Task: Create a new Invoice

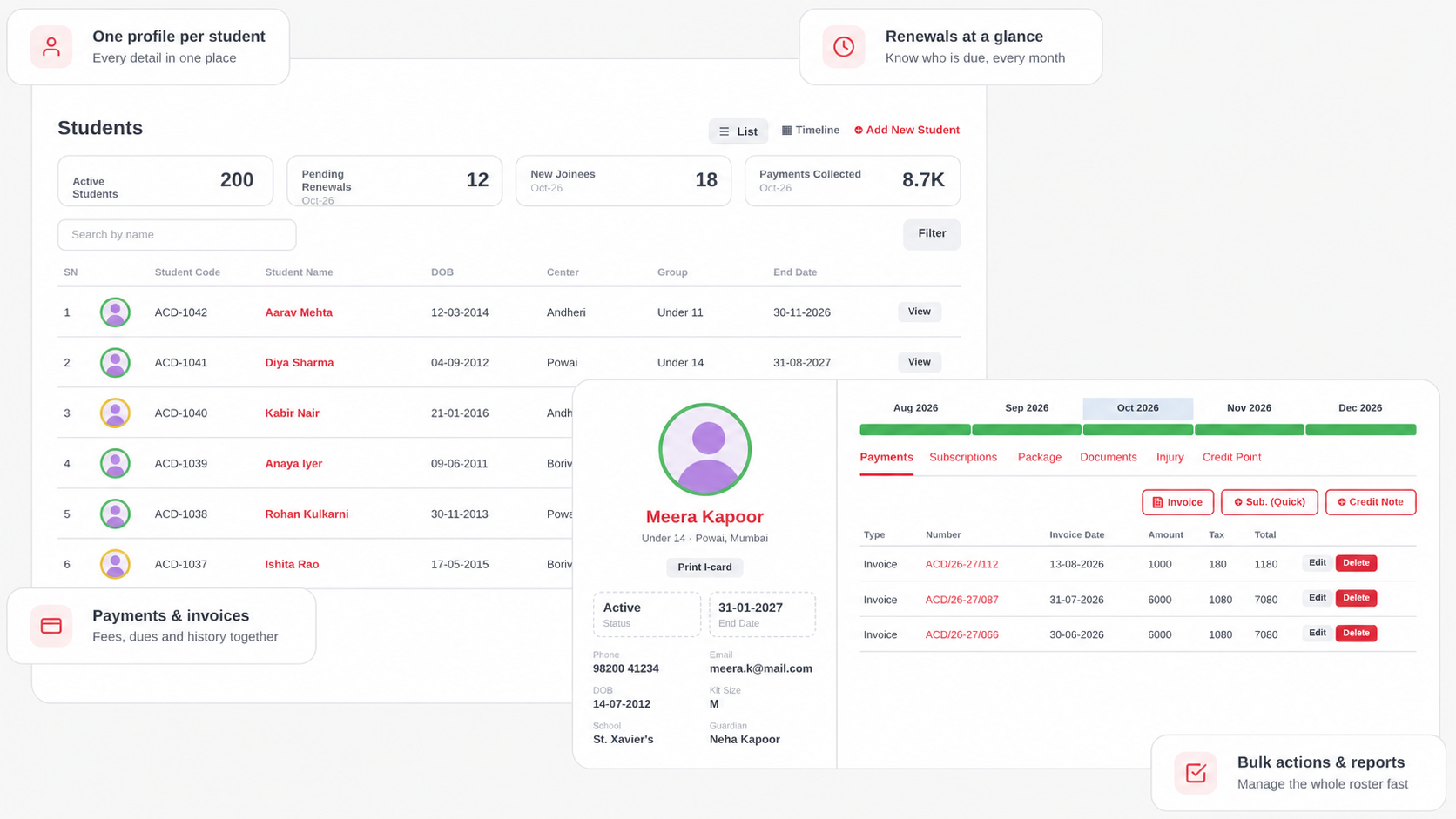Action: pos(1178,502)
